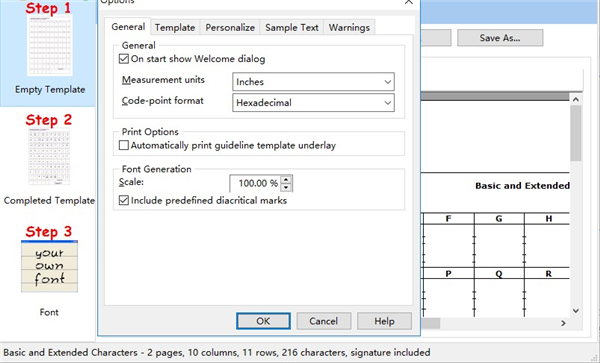The height and width of the screenshot is (363, 600).
Task: Click the OK button
Action: click(263, 321)
